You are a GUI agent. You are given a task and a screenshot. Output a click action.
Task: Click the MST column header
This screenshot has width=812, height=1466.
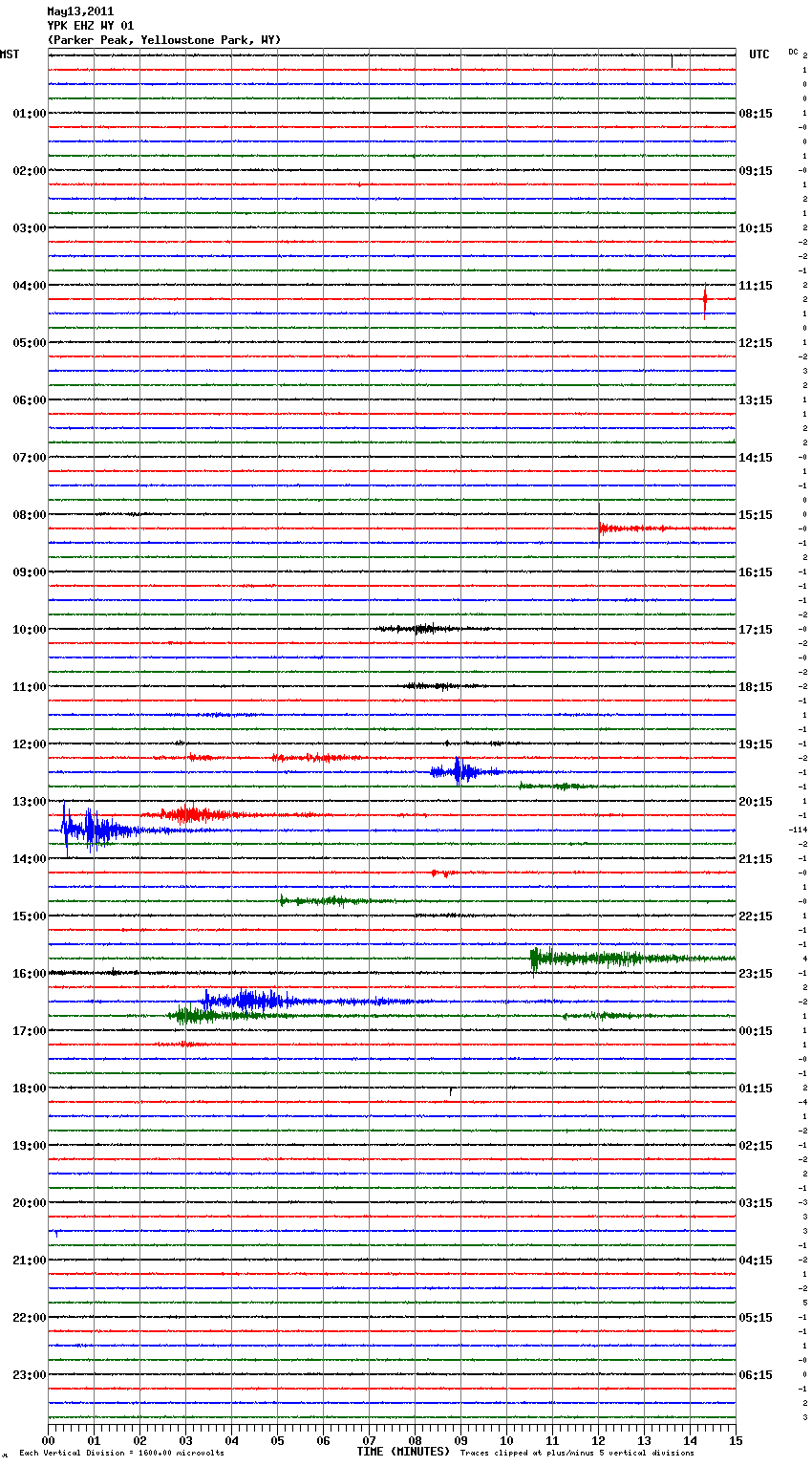click(10, 54)
